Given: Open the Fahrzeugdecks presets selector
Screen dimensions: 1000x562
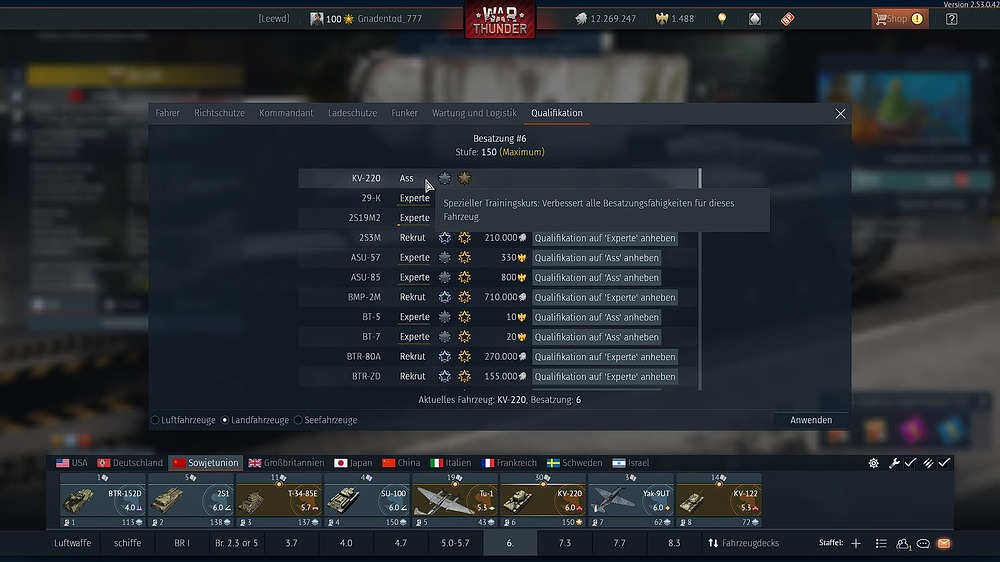Looking at the screenshot, I should 744,543.
